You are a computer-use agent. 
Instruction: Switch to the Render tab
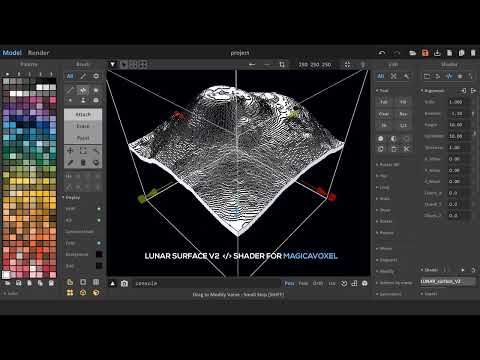click(38, 53)
